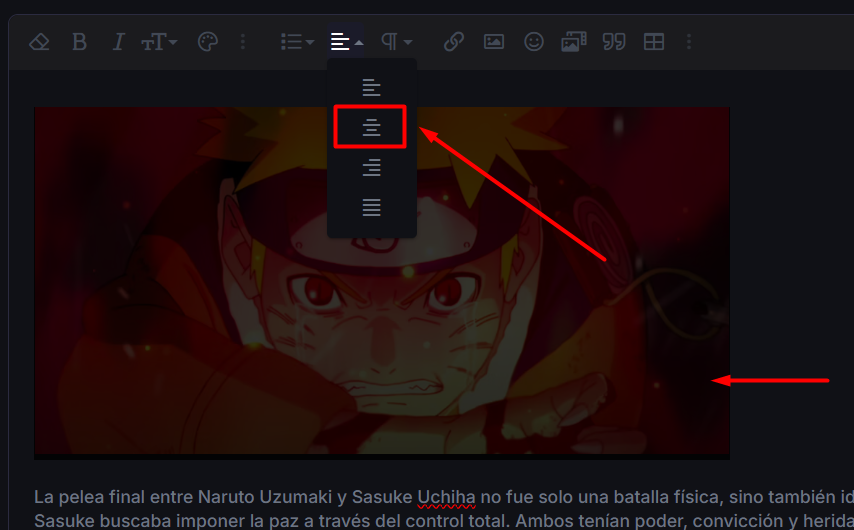
Task: Open the media gallery icon
Action: click(574, 42)
